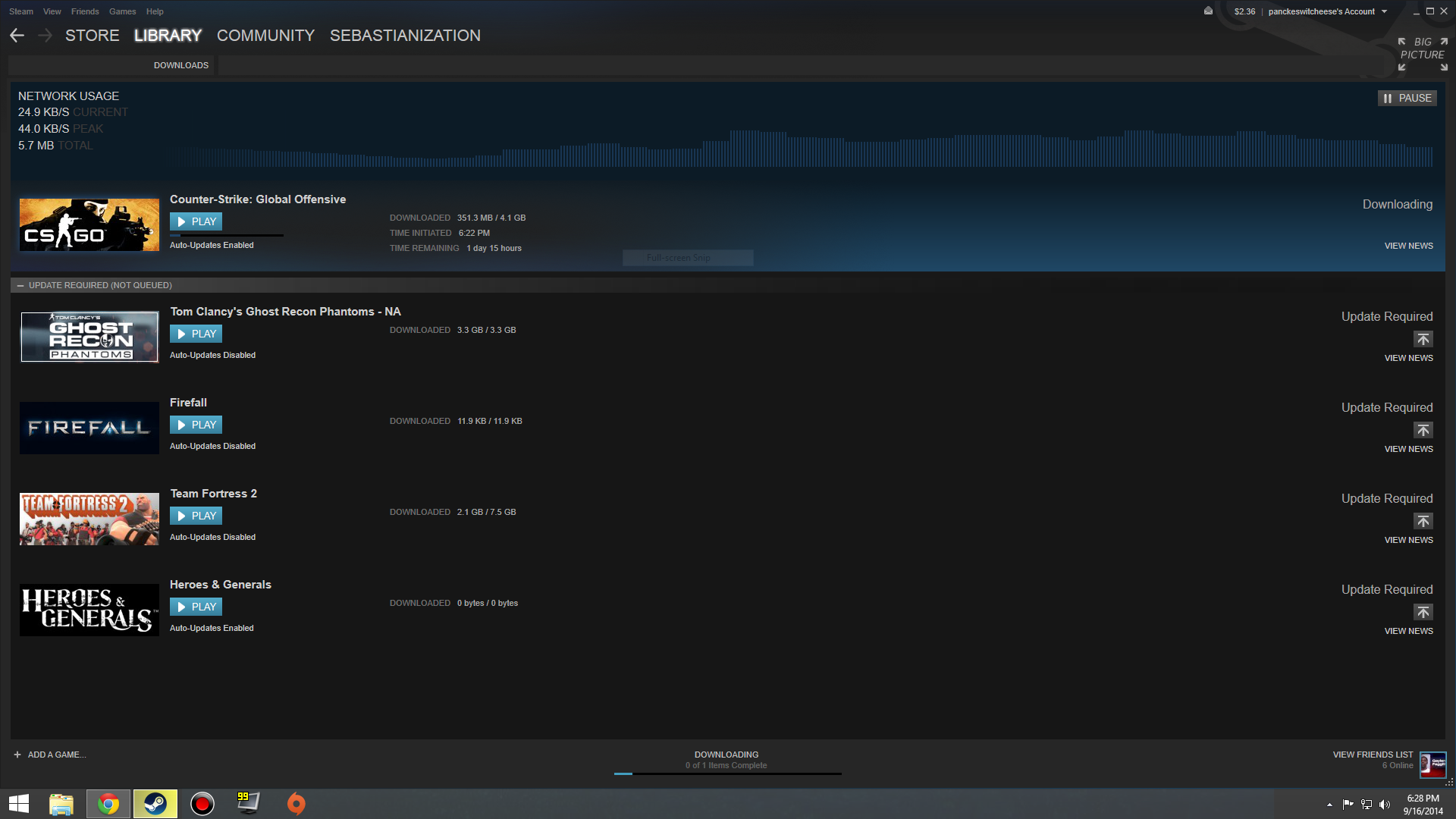1456x819 pixels.
Task: Click the Team Fortress 2 title
Action: tap(213, 494)
